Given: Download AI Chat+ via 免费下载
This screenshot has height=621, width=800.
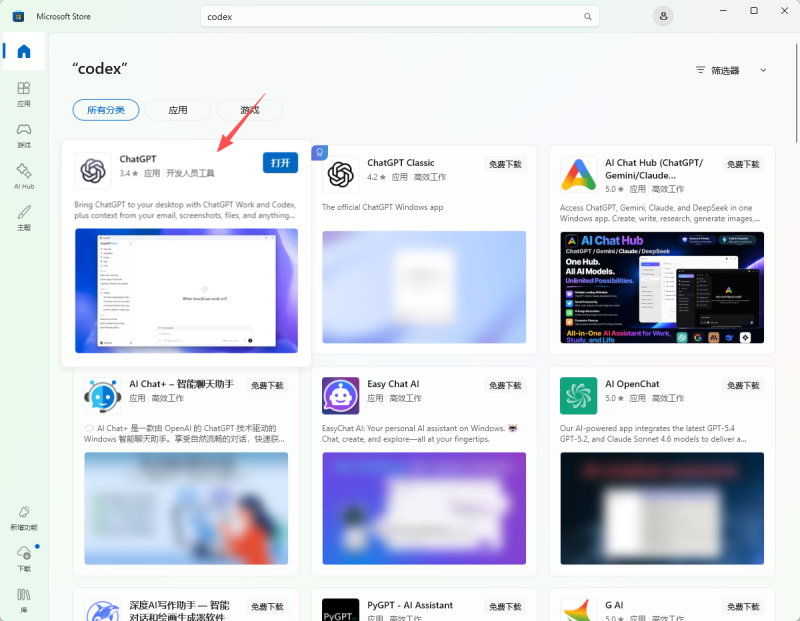Looking at the screenshot, I should [267, 385].
